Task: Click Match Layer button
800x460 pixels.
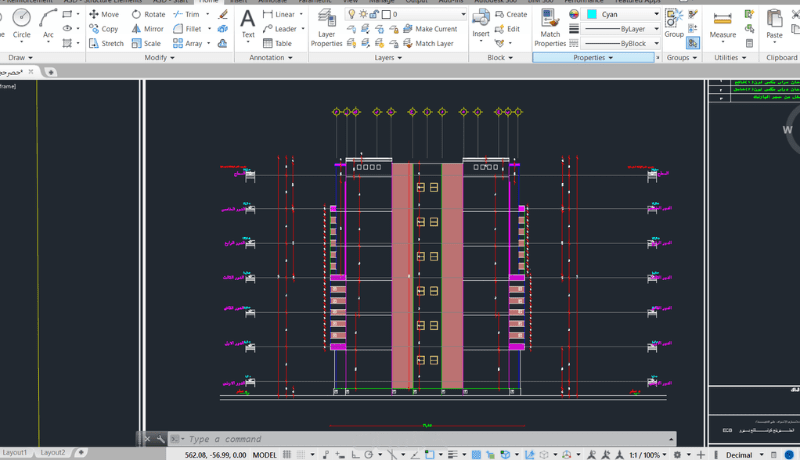Action: click(429, 43)
